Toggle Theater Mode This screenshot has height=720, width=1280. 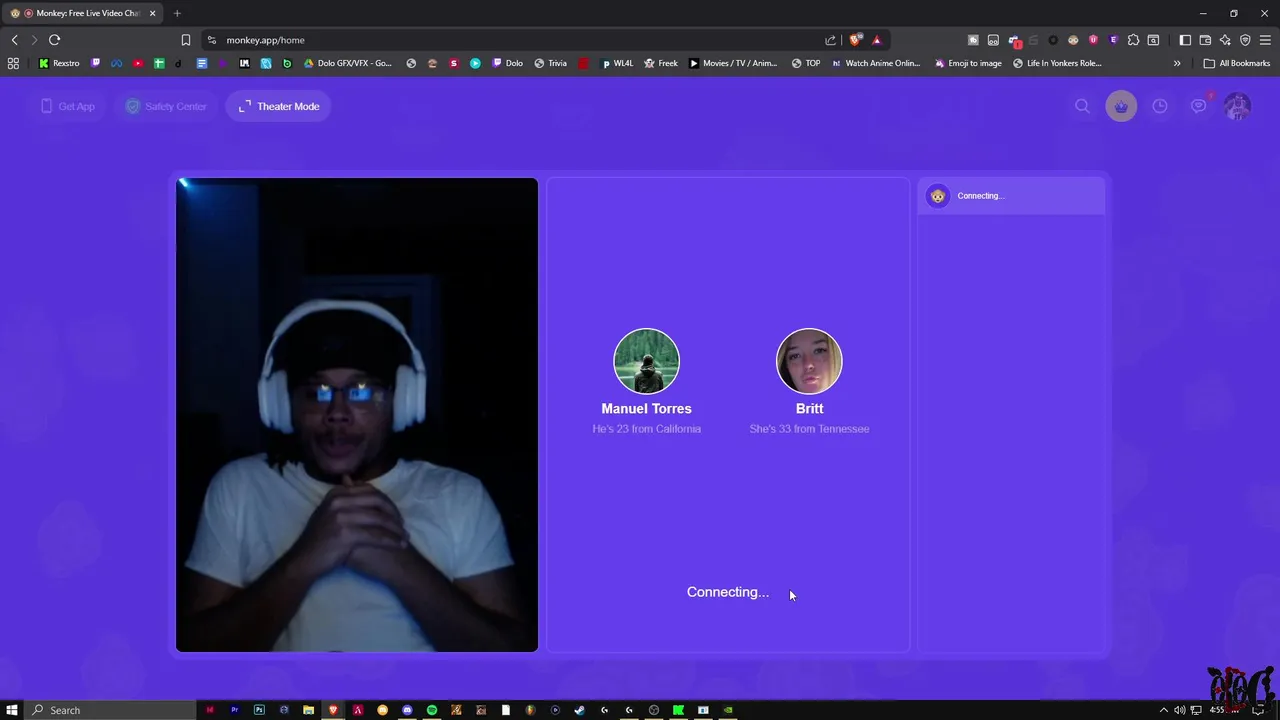click(x=278, y=106)
